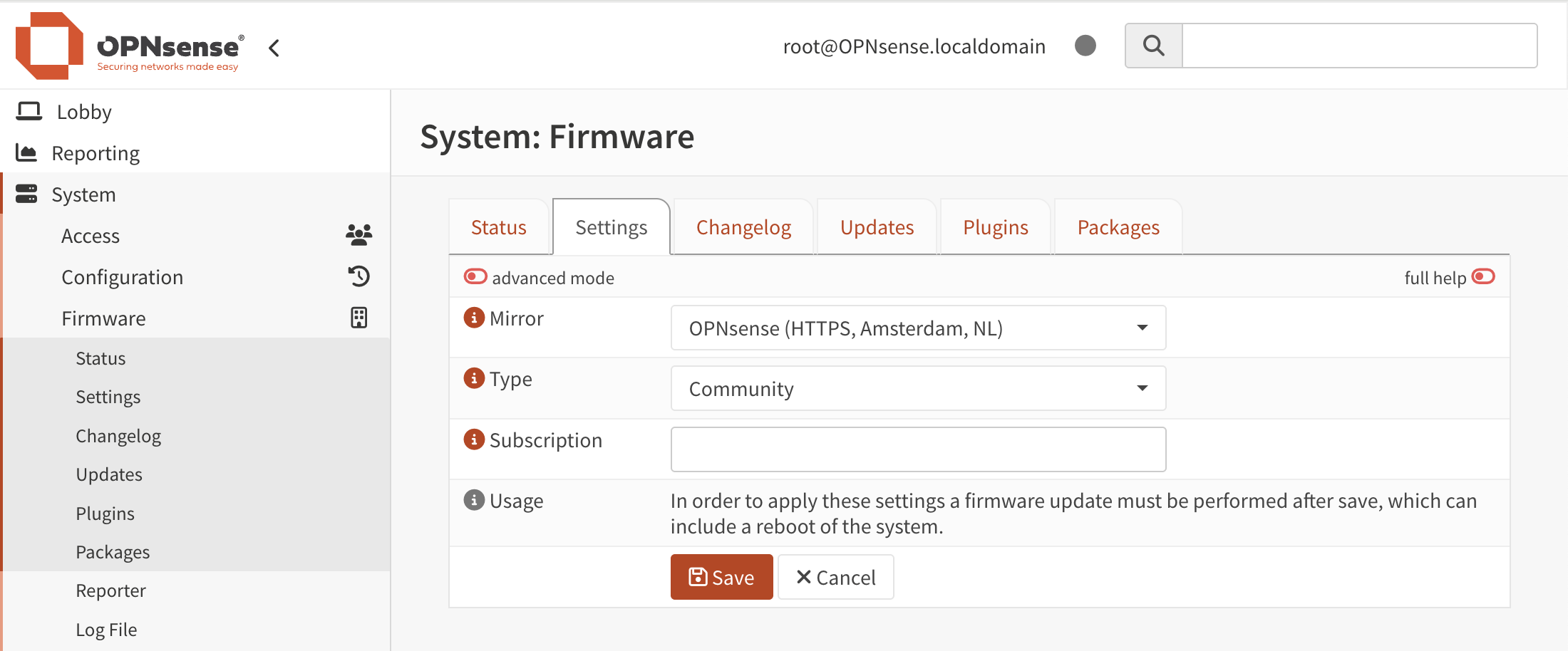The width and height of the screenshot is (1568, 651).
Task: Click the Type info icon
Action: click(x=474, y=378)
